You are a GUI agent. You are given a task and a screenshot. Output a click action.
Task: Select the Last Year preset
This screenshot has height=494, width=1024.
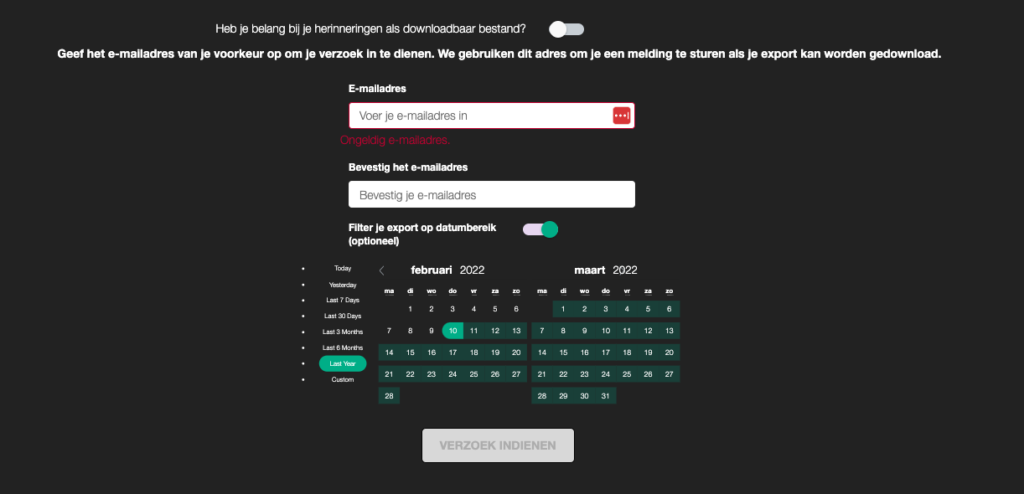coord(343,364)
